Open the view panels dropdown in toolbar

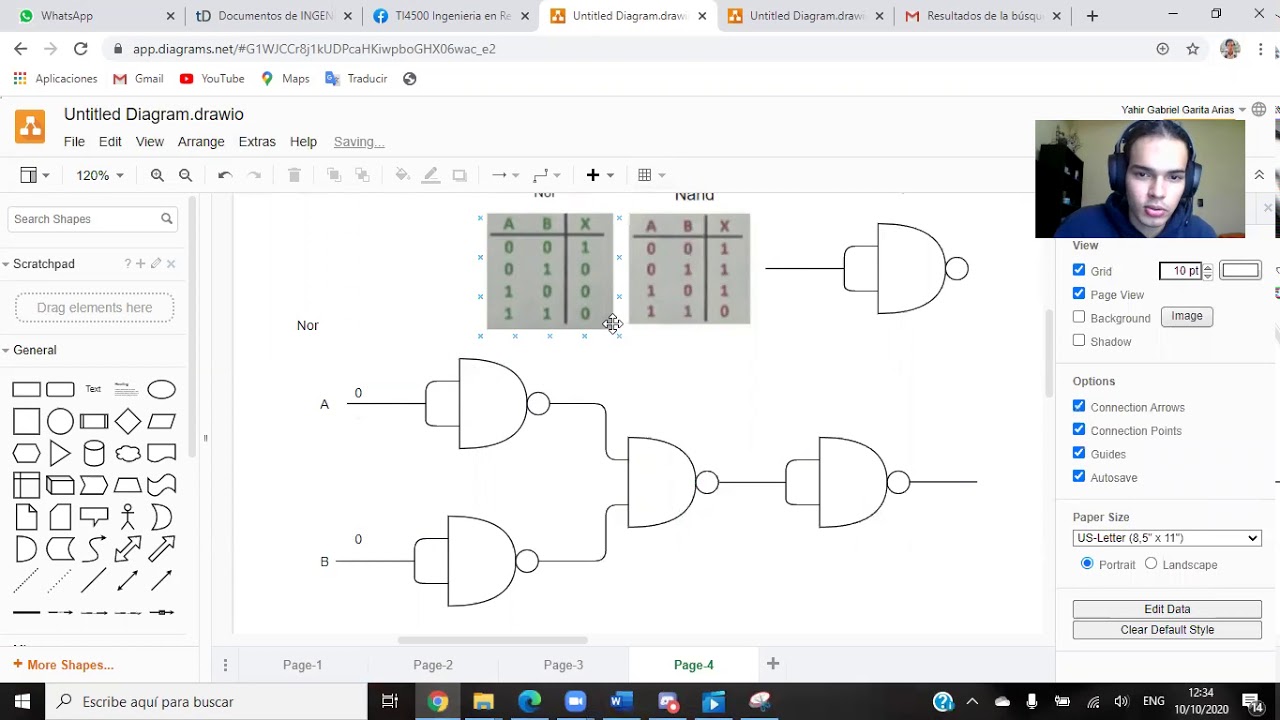coord(35,175)
